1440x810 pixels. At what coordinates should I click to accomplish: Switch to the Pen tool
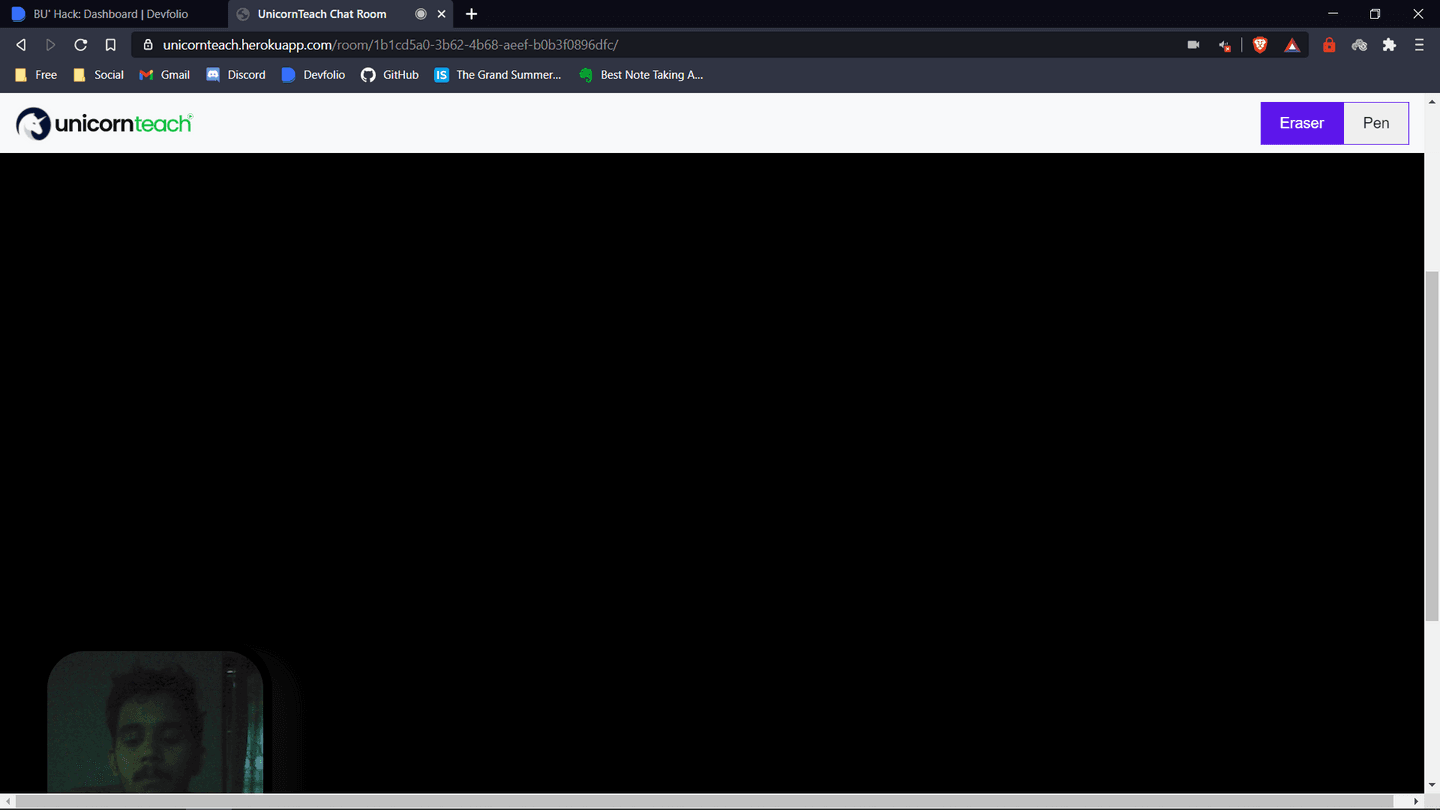click(1376, 123)
